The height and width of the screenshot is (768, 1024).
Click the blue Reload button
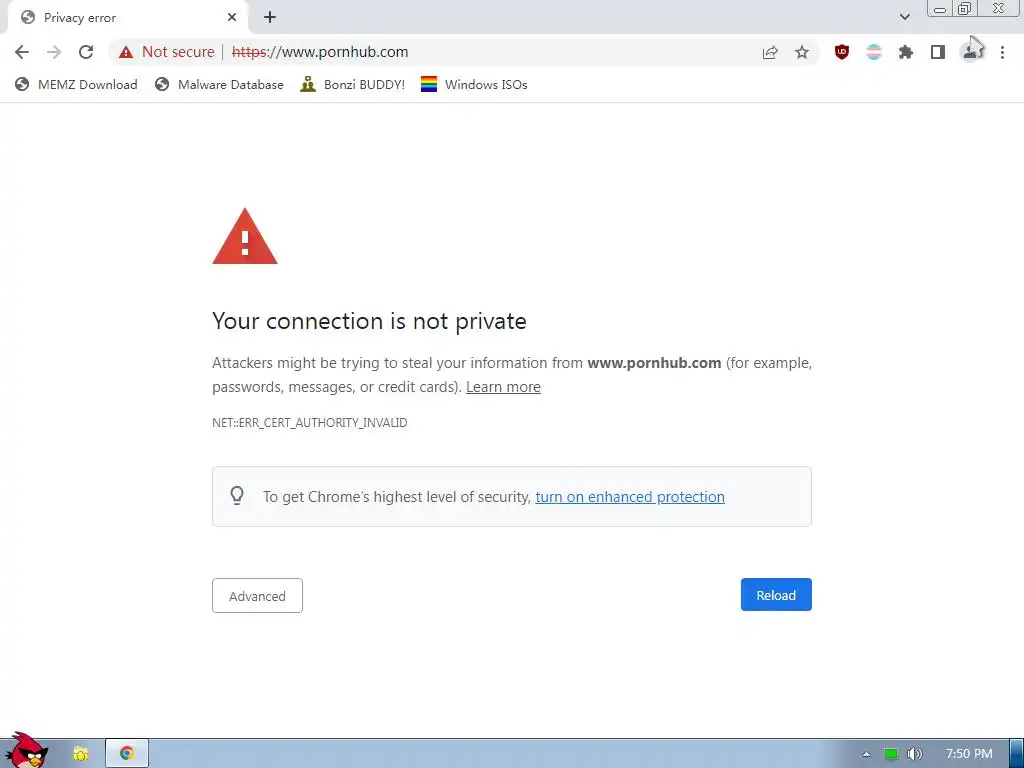pyautogui.click(x=776, y=595)
